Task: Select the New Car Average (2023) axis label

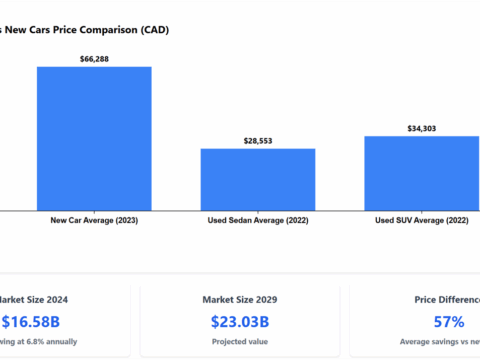Action: point(94,220)
